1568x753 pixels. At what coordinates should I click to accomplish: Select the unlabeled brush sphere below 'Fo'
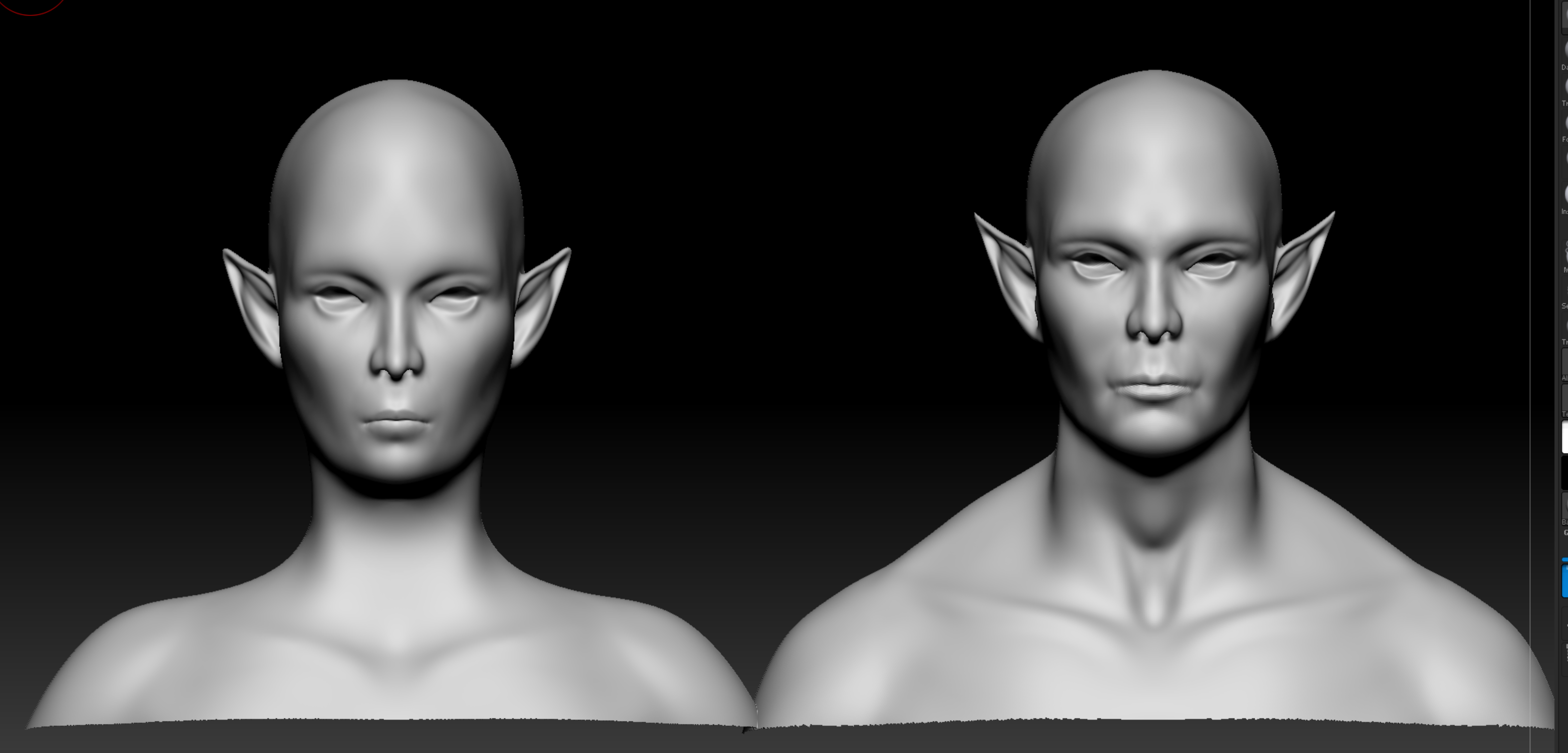tap(1565, 158)
